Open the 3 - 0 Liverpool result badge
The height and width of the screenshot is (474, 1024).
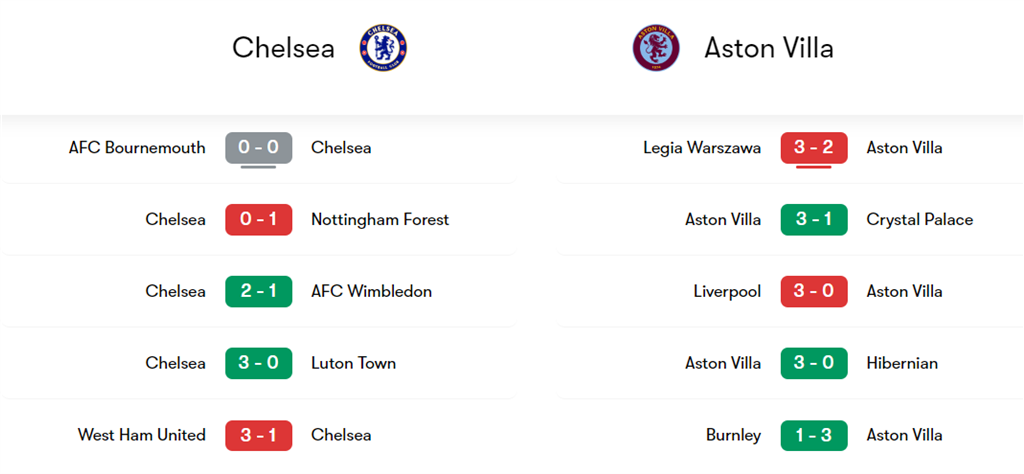click(814, 292)
